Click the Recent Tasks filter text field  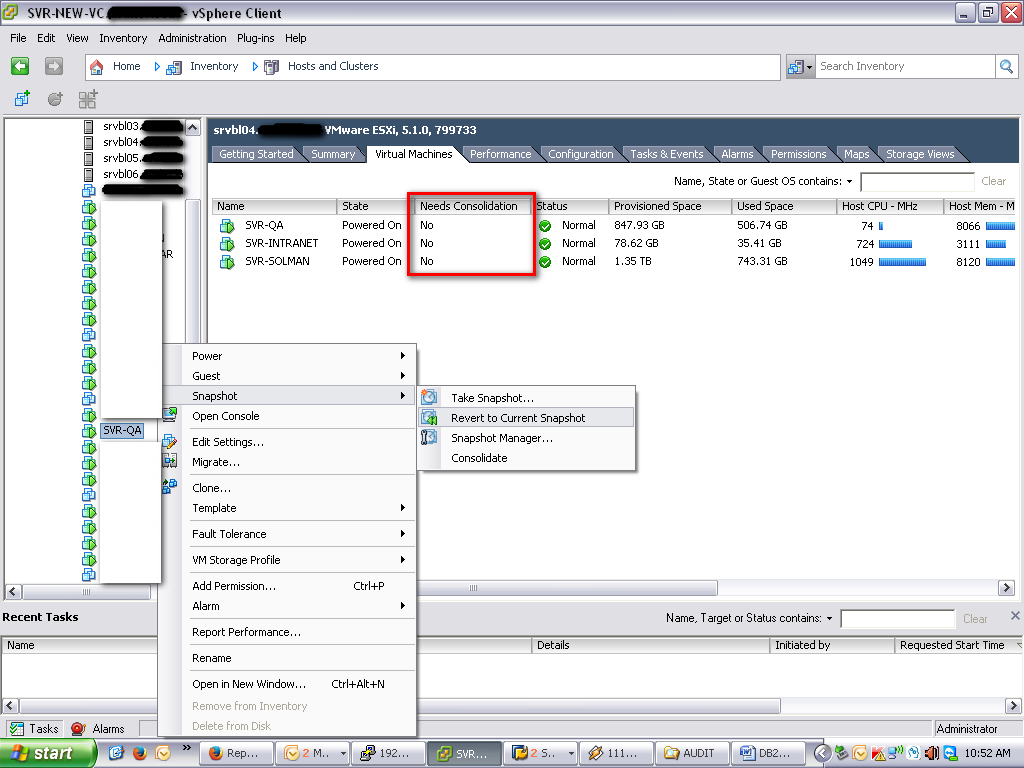coord(897,618)
